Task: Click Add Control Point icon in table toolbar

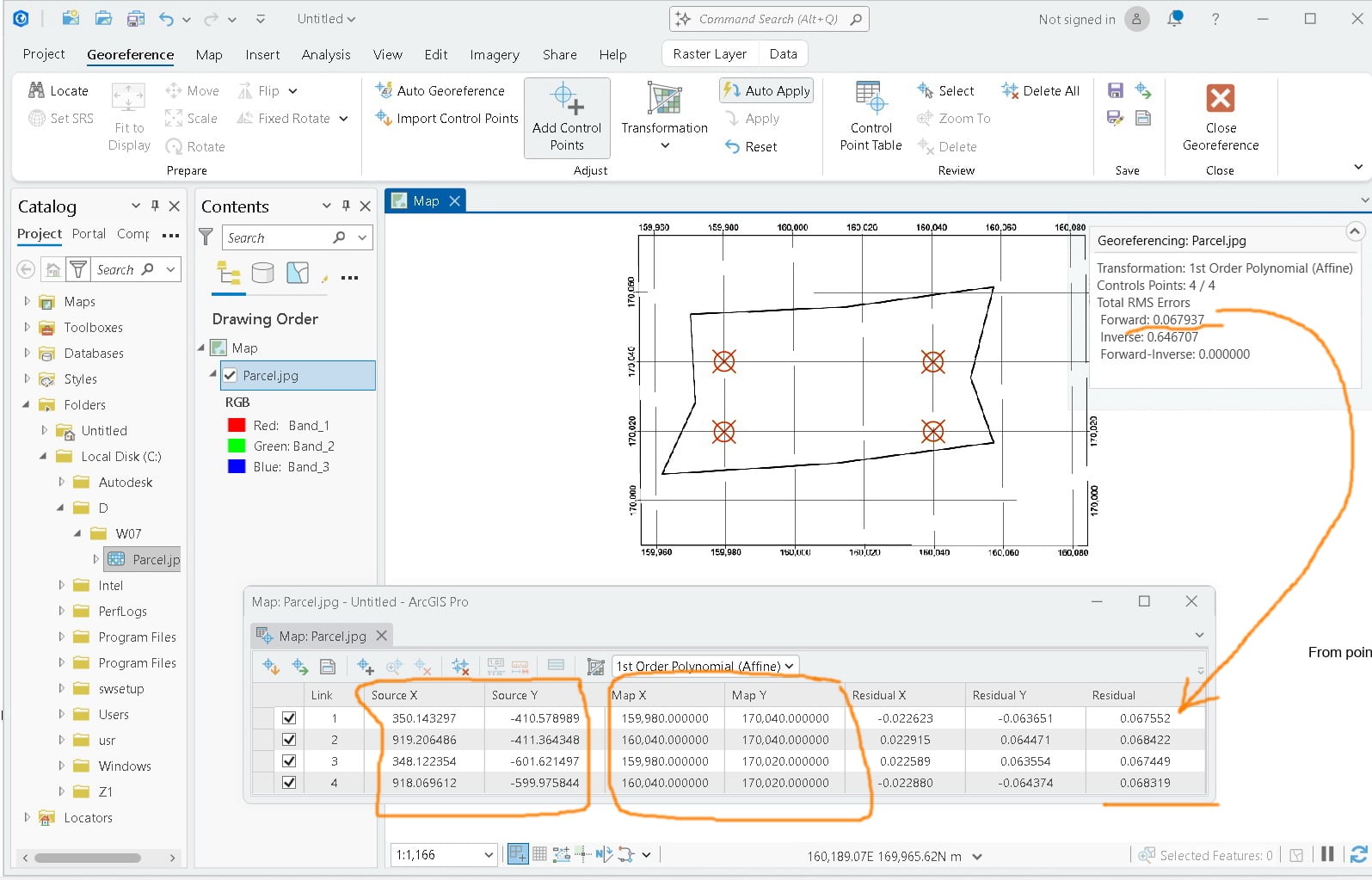Action: (x=365, y=666)
